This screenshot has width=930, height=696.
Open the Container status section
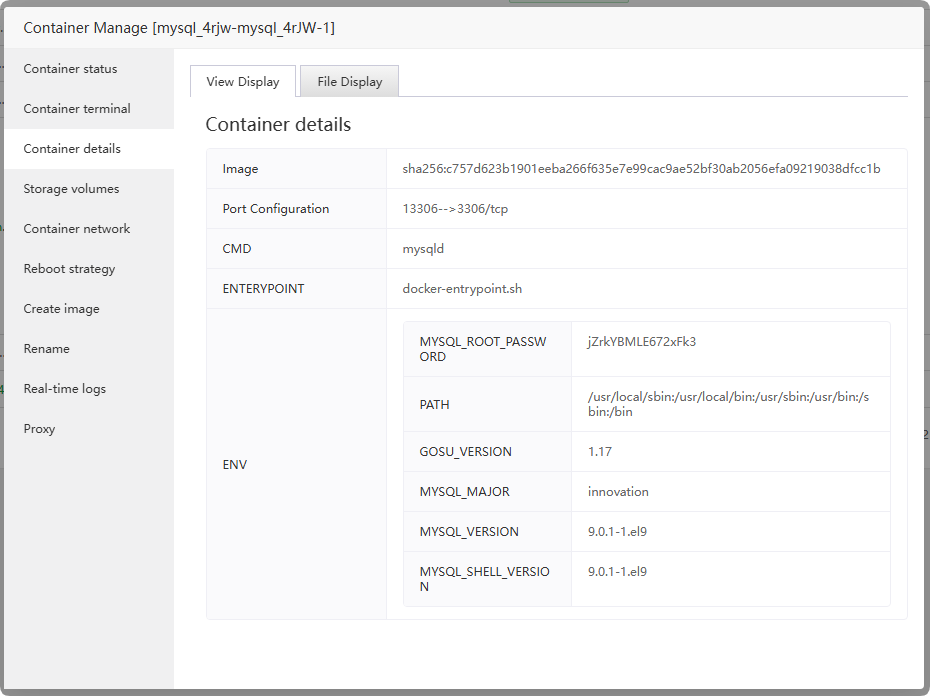point(70,69)
